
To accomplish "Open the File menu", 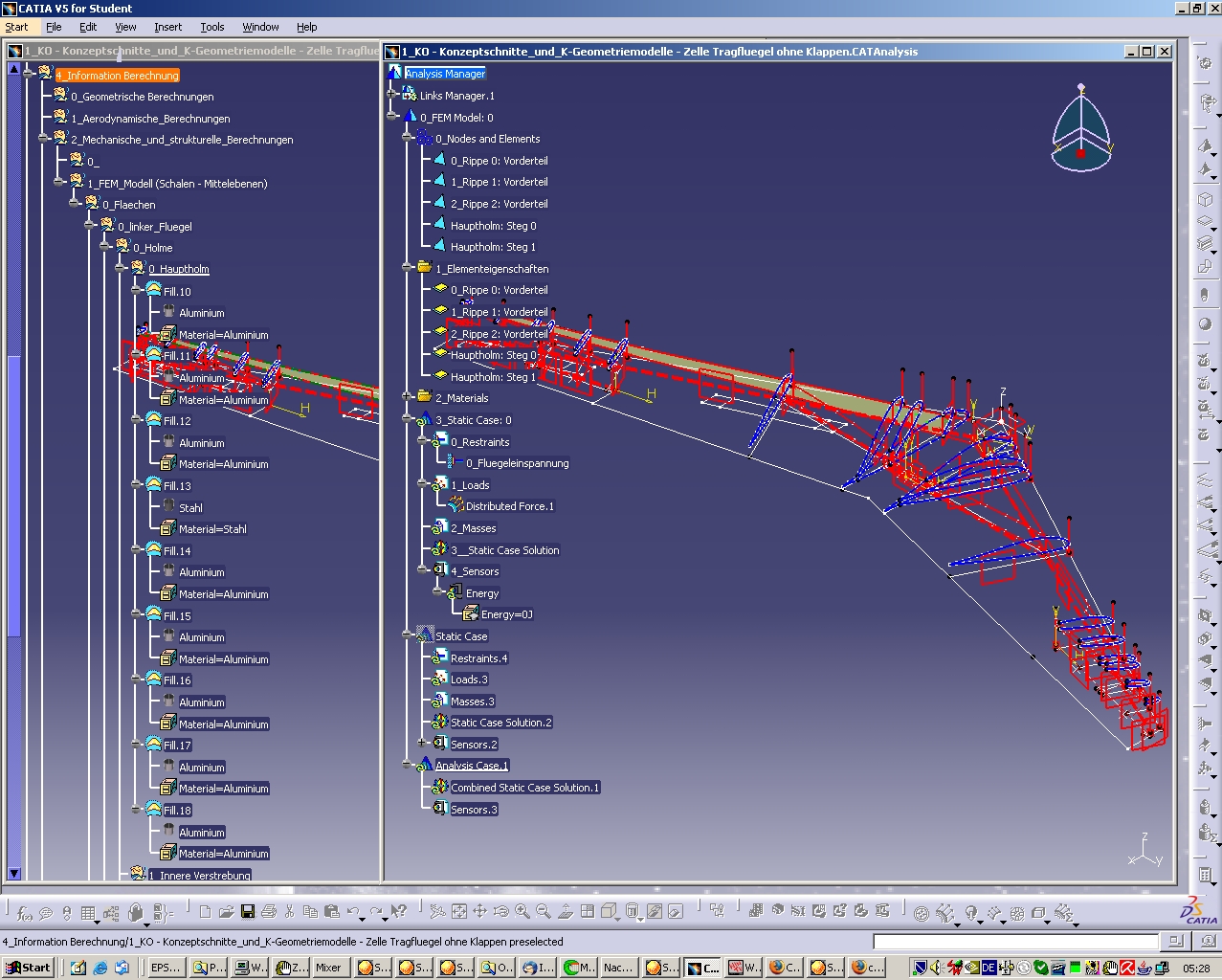I will [x=54, y=27].
